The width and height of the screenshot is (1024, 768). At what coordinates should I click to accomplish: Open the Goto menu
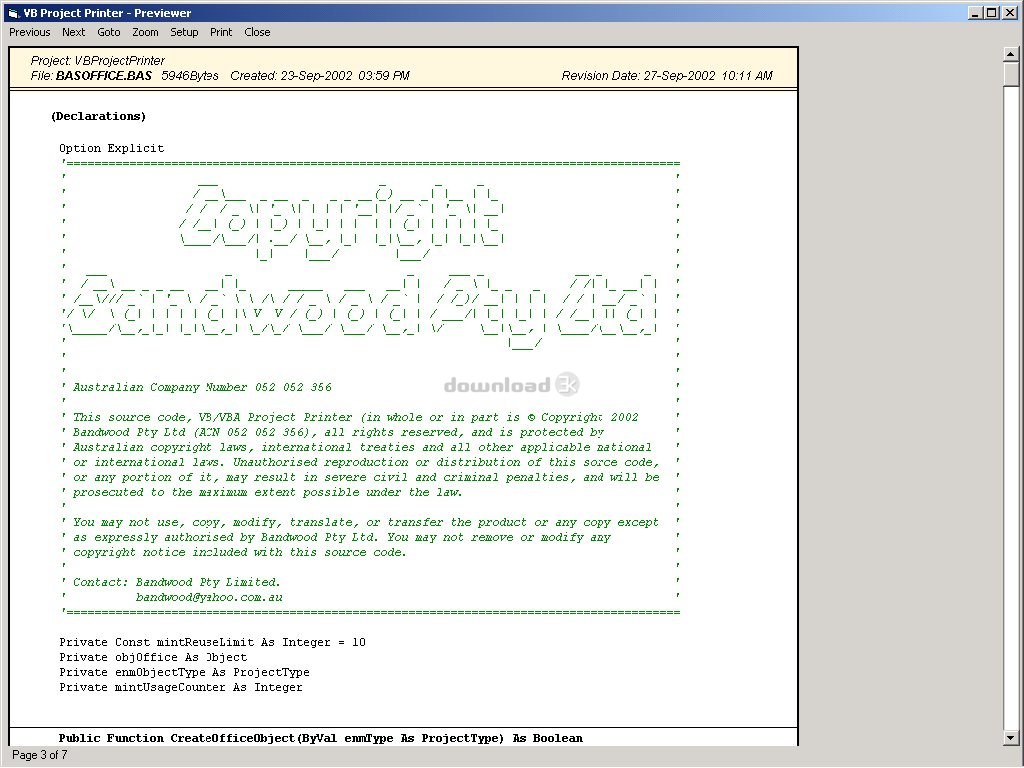point(108,32)
